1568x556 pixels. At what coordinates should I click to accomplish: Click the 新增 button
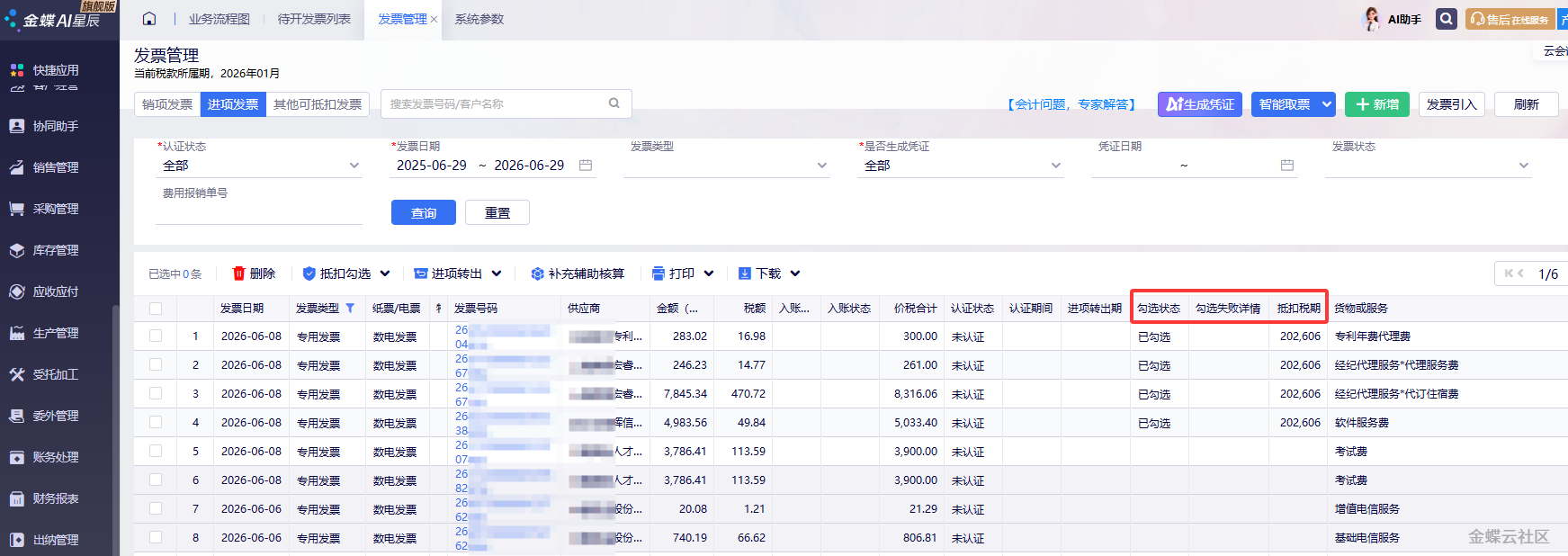(1377, 104)
